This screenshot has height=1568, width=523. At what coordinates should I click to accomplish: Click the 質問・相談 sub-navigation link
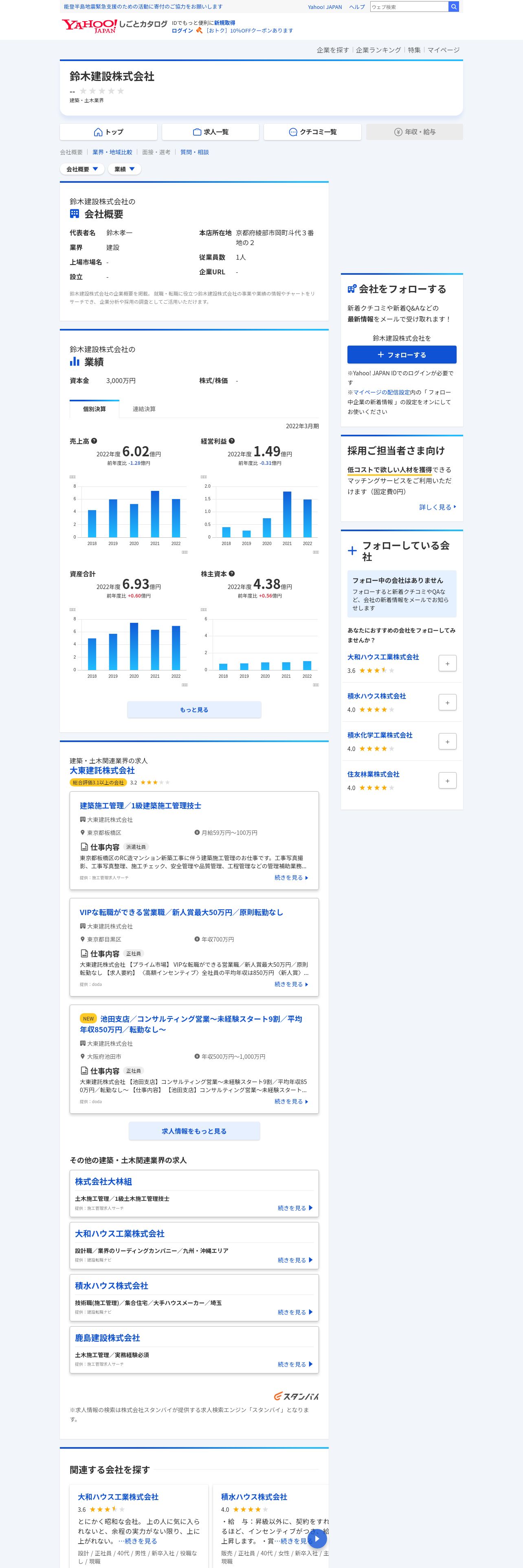194,152
